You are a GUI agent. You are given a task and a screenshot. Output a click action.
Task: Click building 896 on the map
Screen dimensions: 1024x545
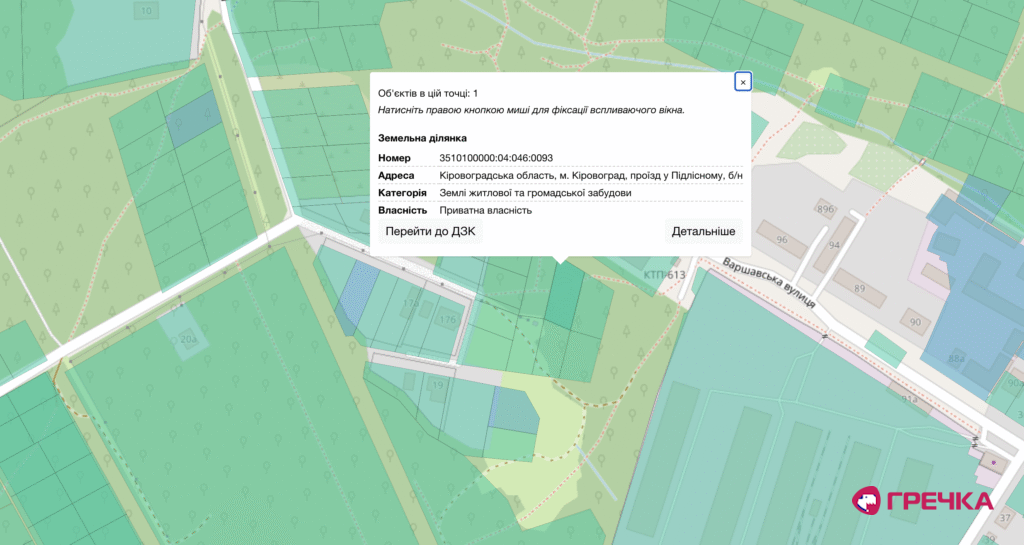pos(825,209)
